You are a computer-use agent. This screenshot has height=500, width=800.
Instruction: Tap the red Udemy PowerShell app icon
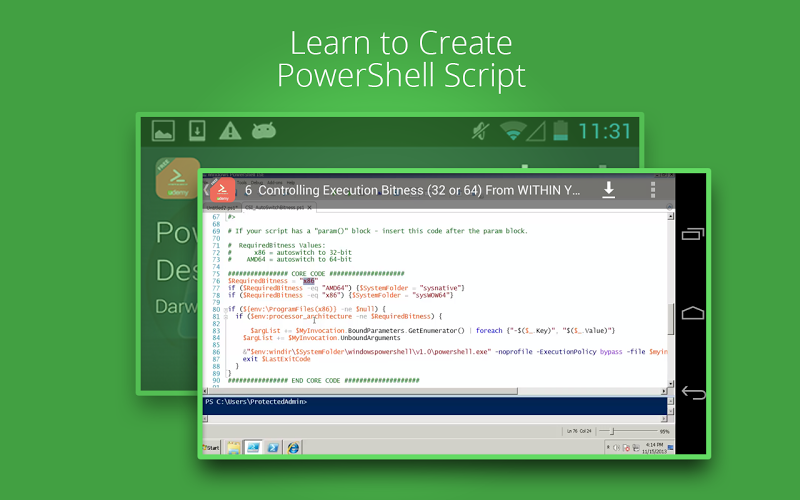pyautogui.click(x=222, y=190)
